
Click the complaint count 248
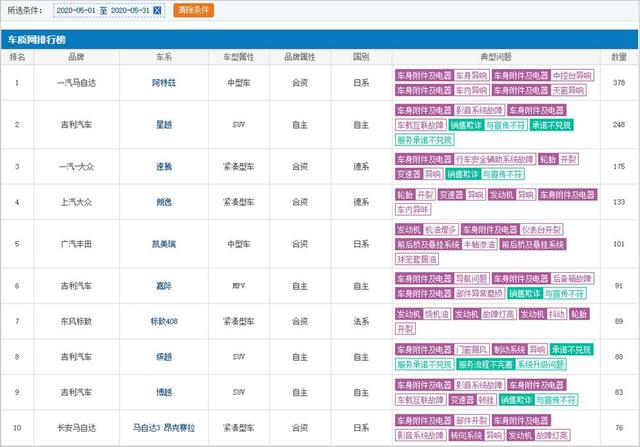click(619, 125)
